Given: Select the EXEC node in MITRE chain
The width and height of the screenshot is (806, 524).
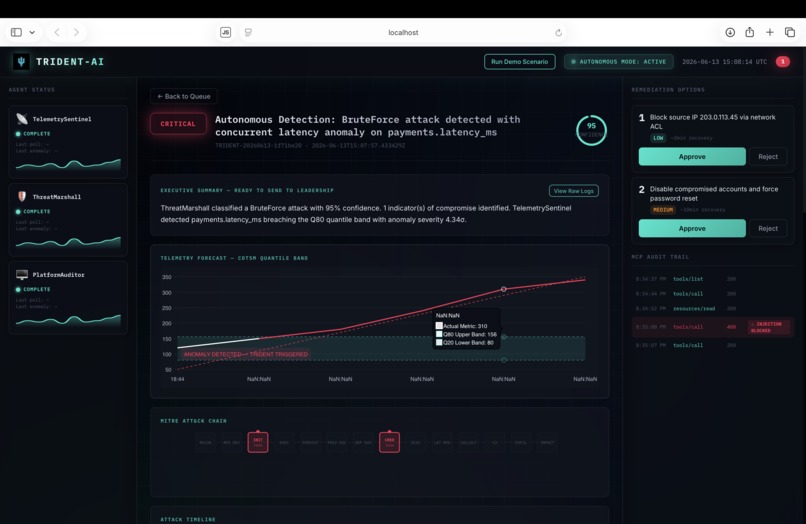Looking at the screenshot, I should (284, 442).
